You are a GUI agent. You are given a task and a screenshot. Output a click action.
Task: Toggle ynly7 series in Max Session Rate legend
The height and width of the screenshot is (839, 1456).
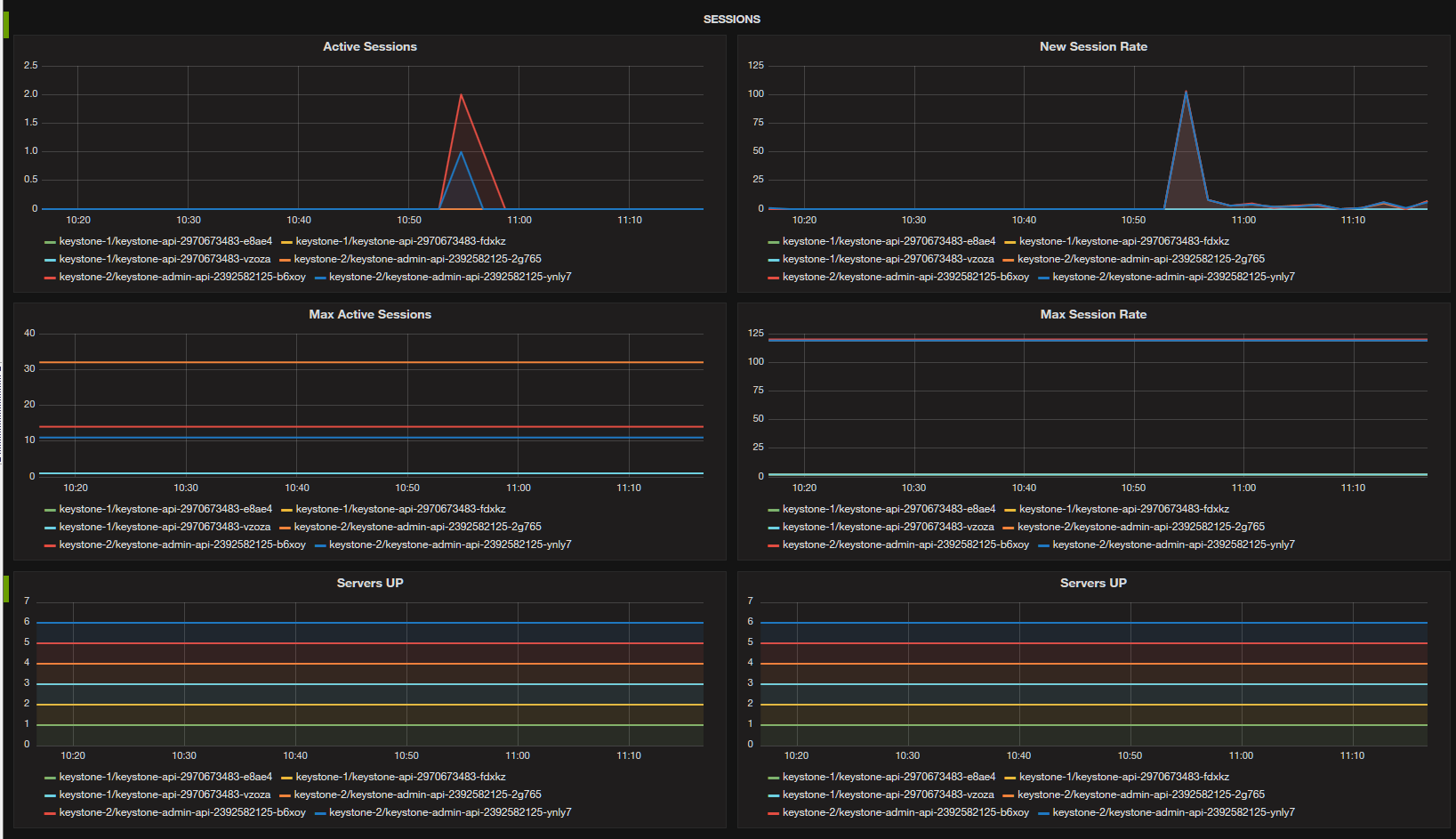(x=1174, y=545)
